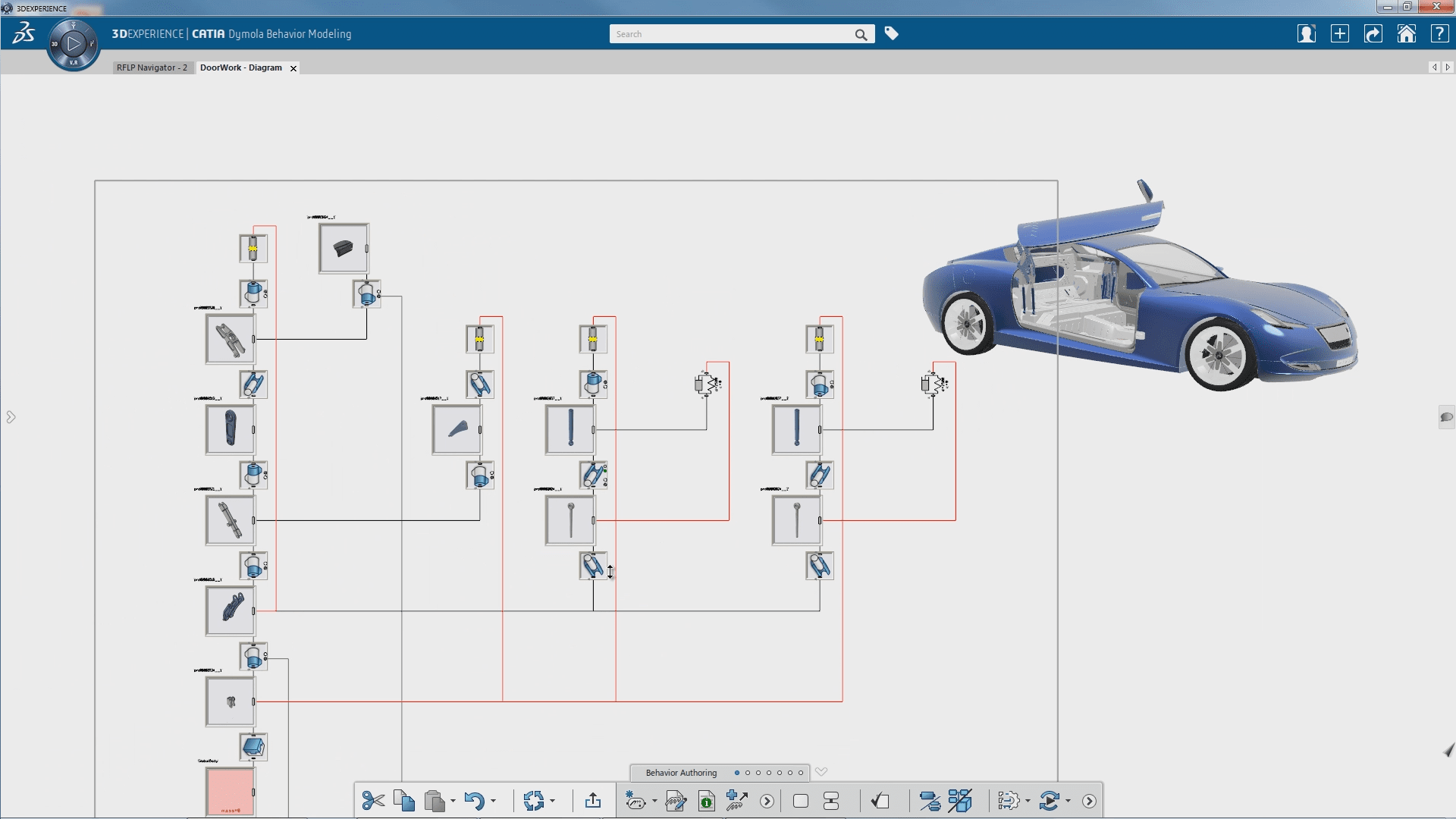Select the cut/scissors tool in toolbar

(x=374, y=801)
